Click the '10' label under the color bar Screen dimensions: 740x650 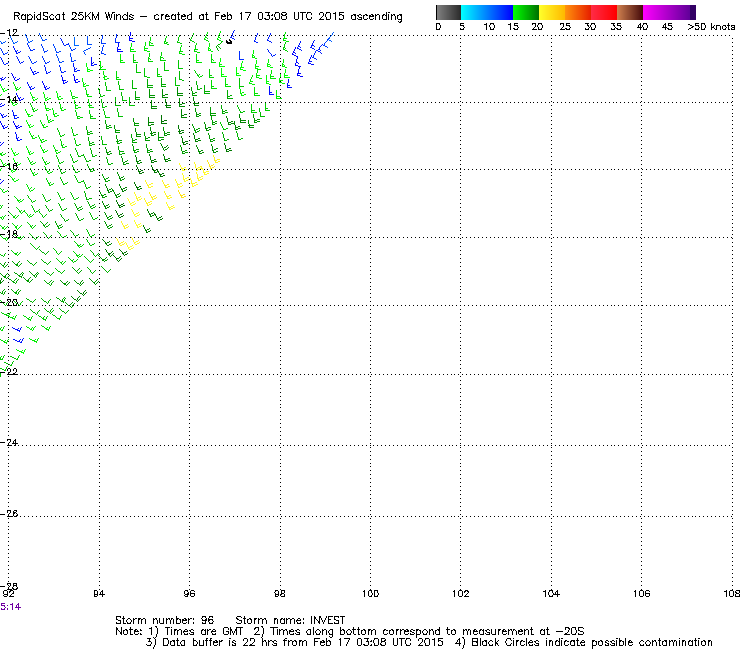pos(489,27)
